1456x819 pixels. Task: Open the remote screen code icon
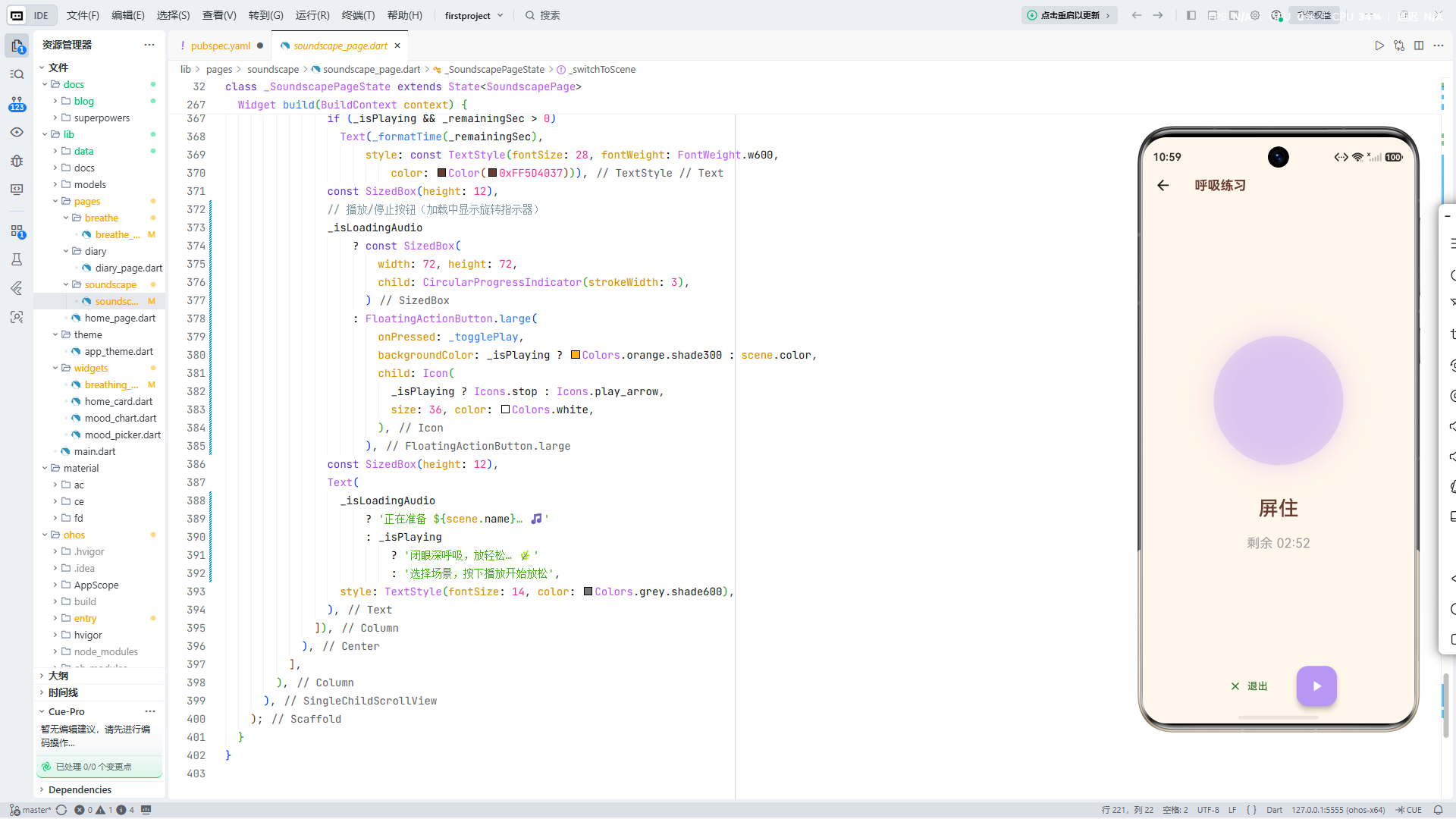click(17, 190)
